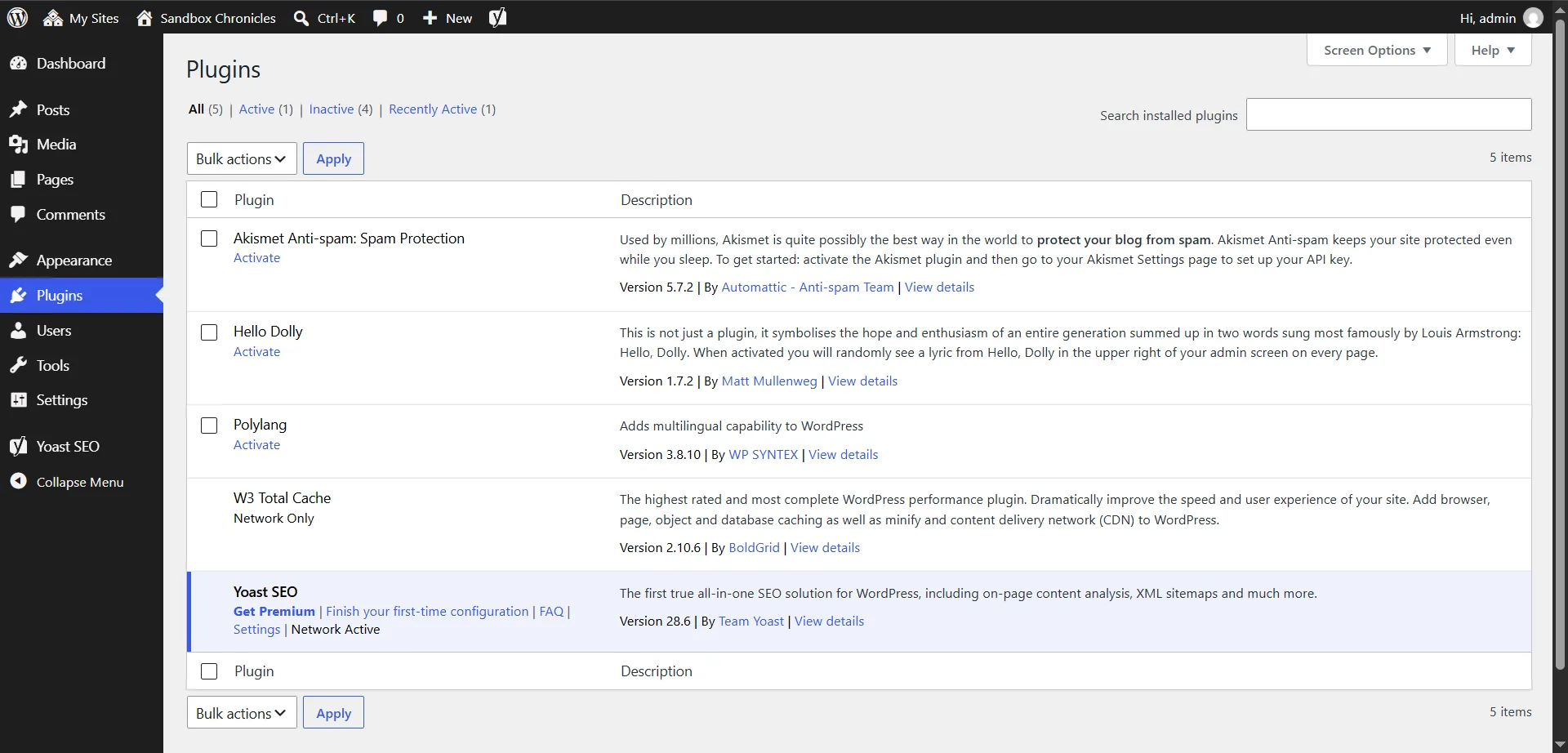Image resolution: width=1568 pixels, height=753 pixels.
Task: Click the page vertical scrollbar
Action: [1560, 343]
